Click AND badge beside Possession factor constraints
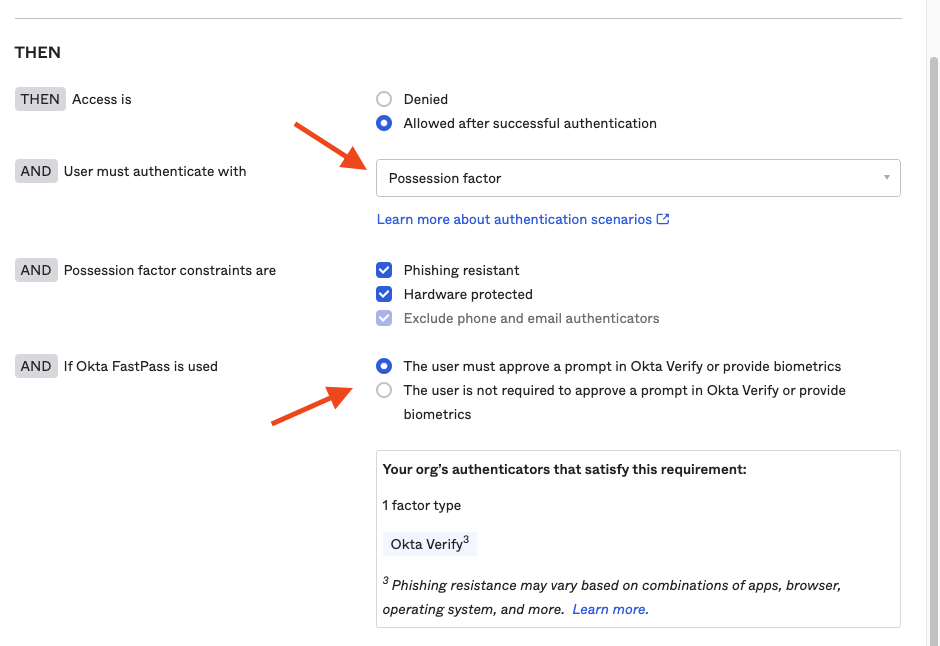The width and height of the screenshot is (940, 646). pos(36,270)
